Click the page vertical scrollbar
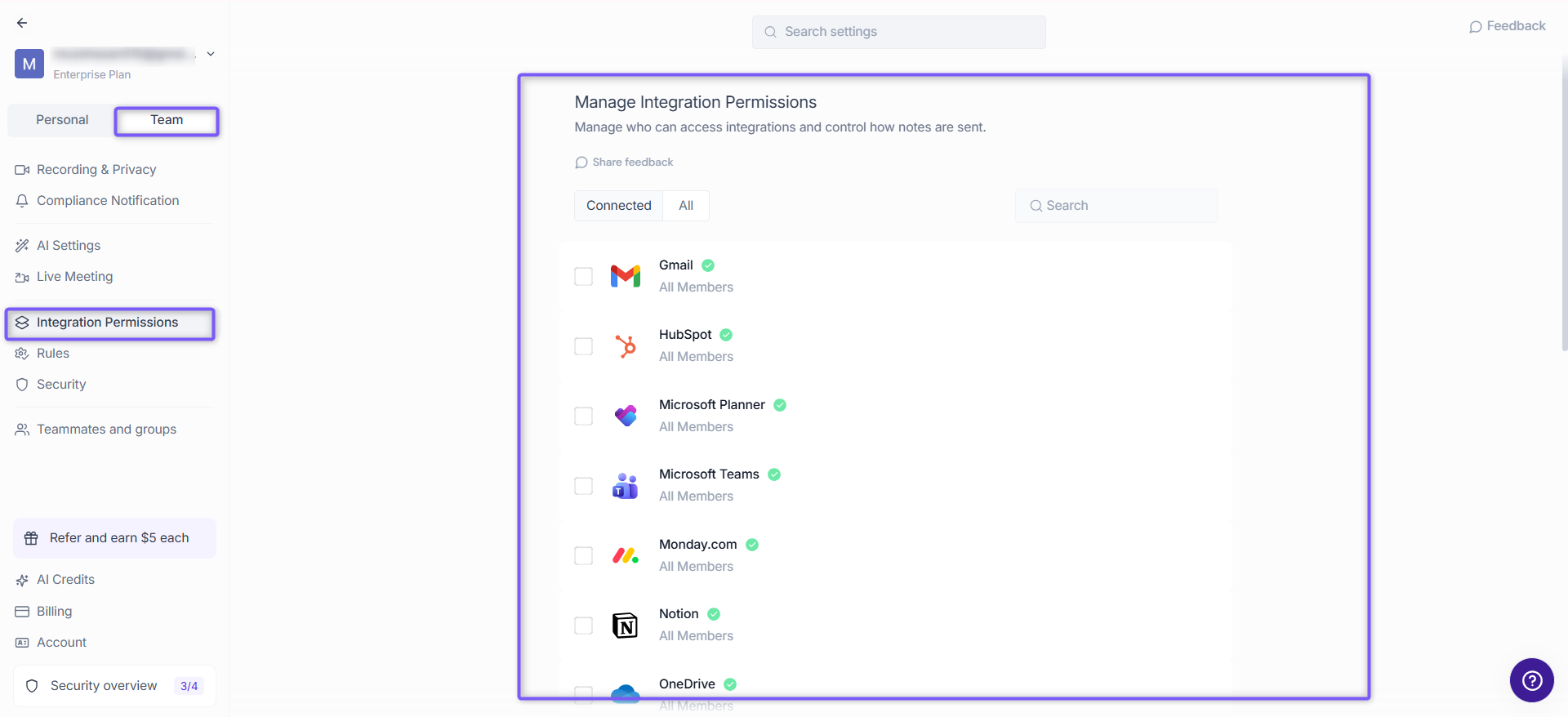Screen dimensions: 1568x717 (x=1564, y=204)
